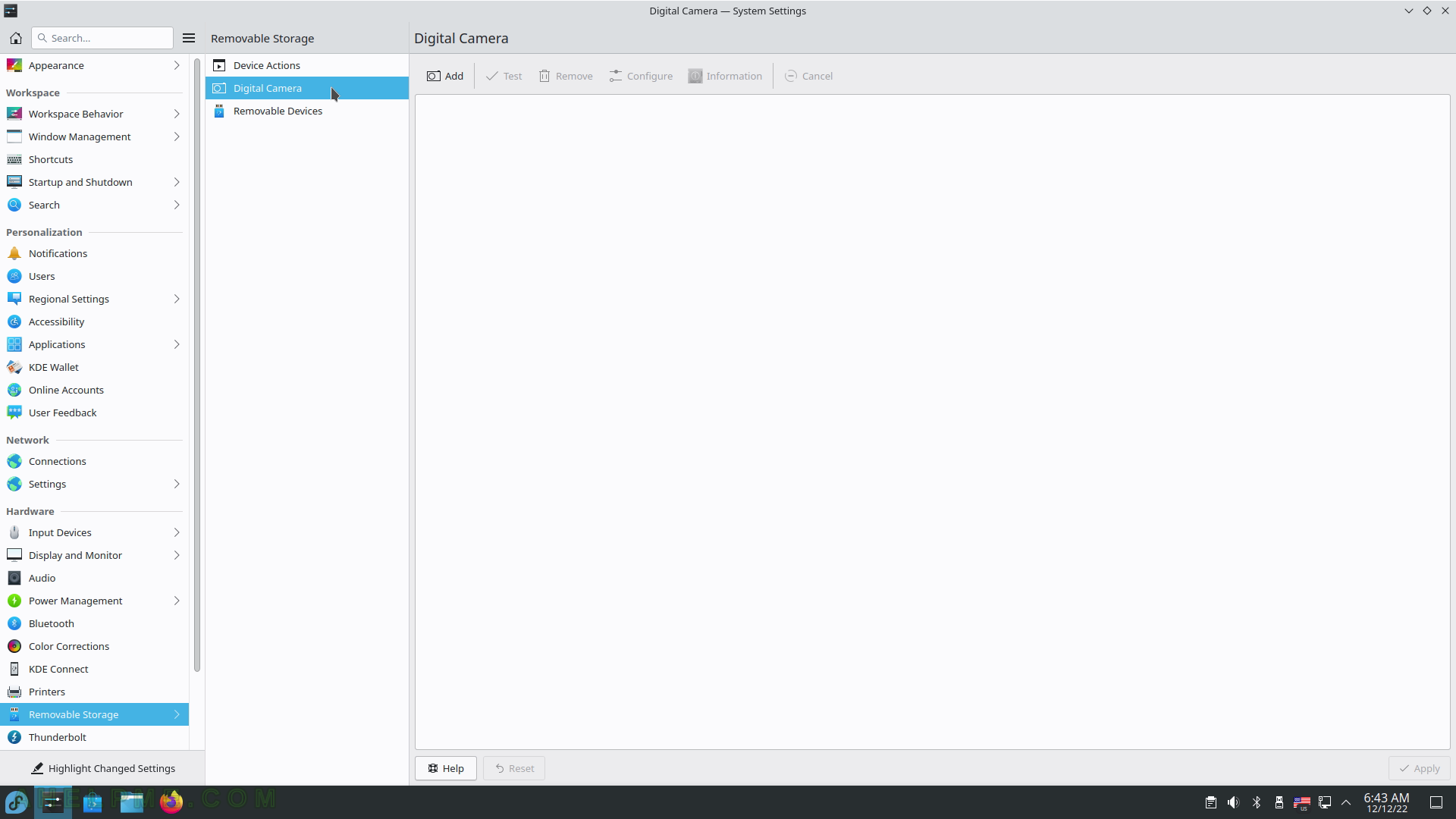Select Removable Storage entry
The image size is (1456, 819).
click(x=94, y=714)
